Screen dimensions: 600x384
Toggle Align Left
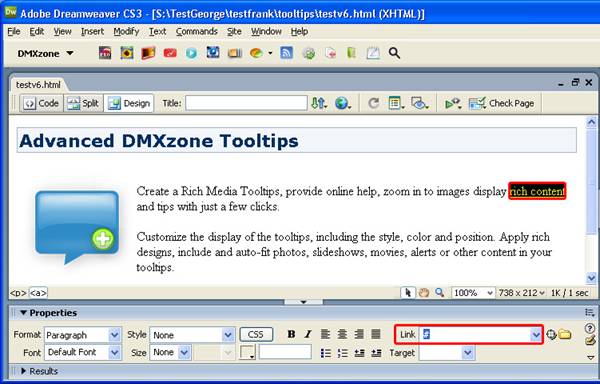coord(325,335)
